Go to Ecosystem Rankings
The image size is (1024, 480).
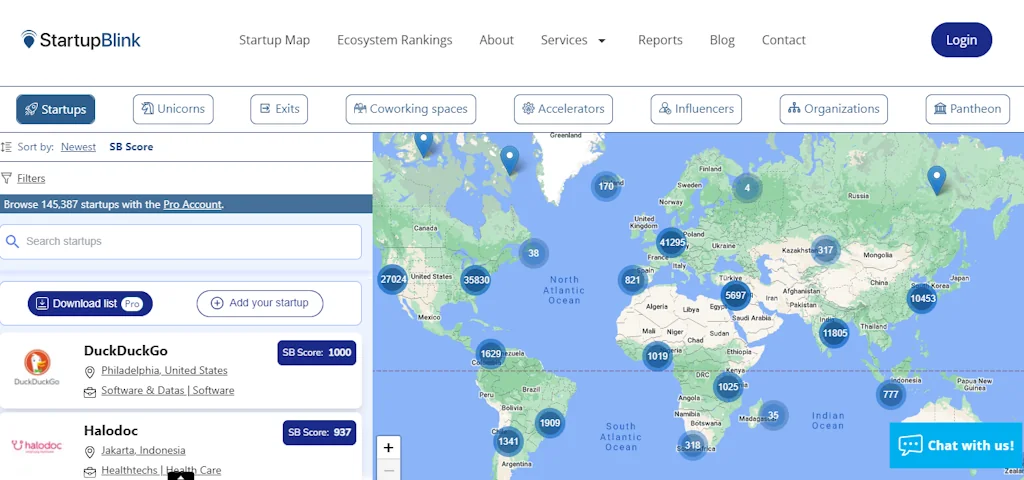pos(394,40)
